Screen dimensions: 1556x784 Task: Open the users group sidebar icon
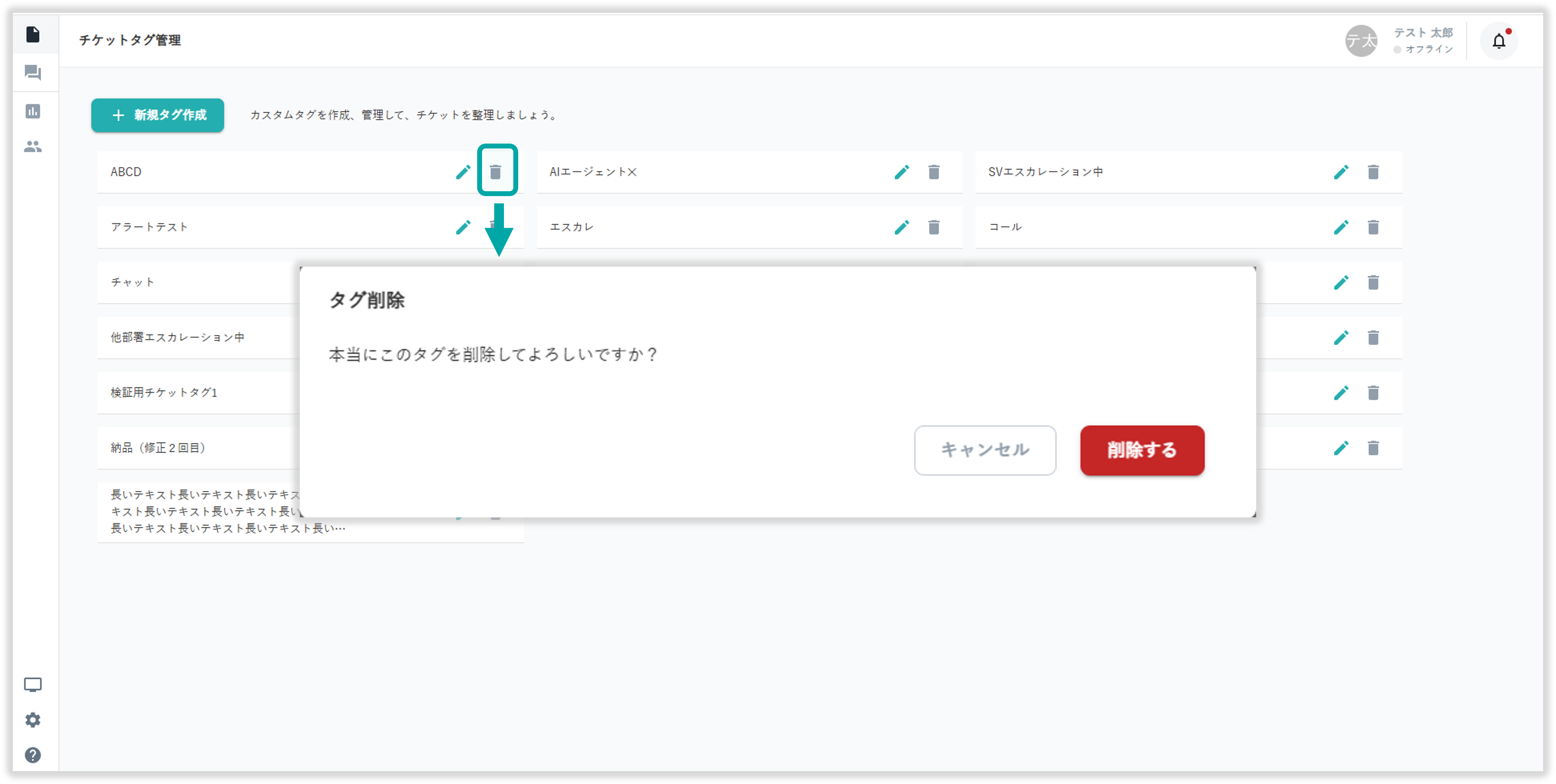33,147
